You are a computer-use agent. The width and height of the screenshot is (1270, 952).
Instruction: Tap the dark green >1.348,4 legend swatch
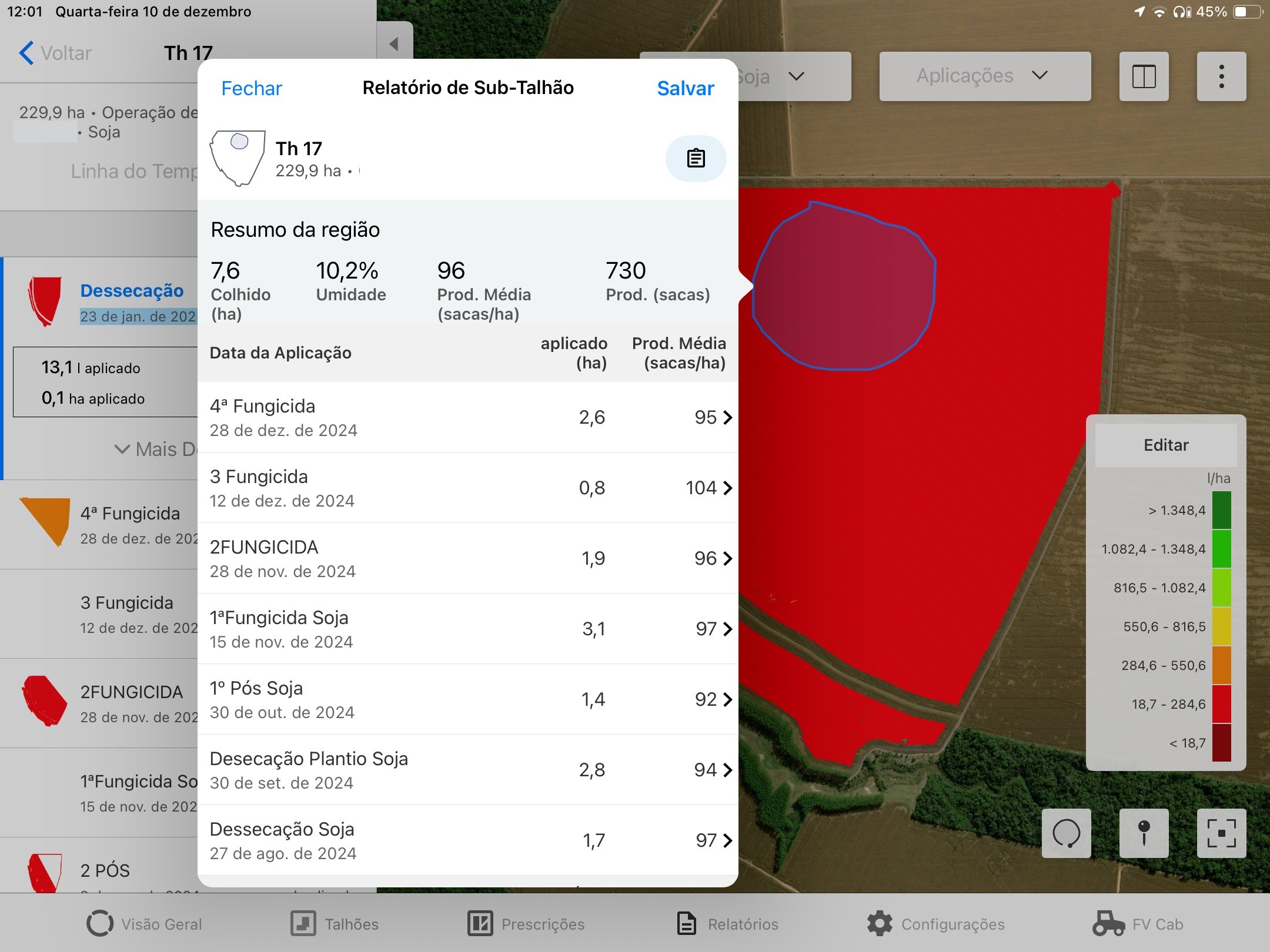[1221, 510]
